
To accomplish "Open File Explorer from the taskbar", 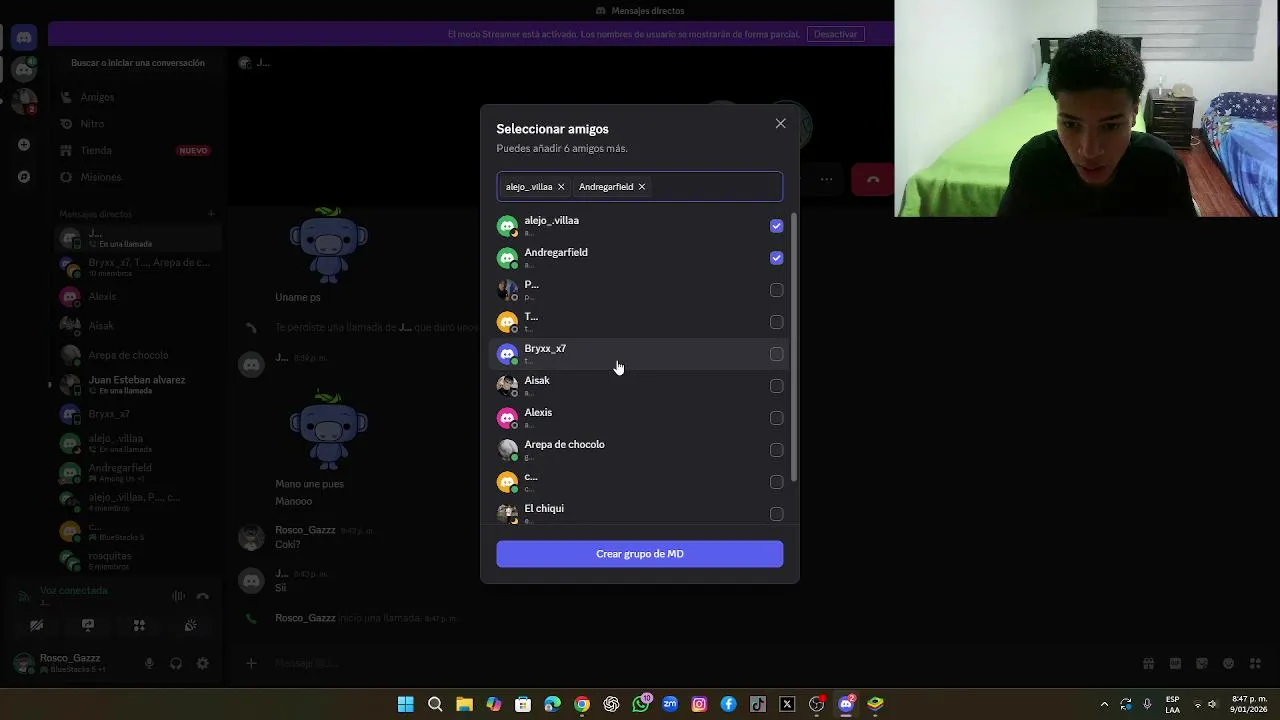I will (x=464, y=704).
